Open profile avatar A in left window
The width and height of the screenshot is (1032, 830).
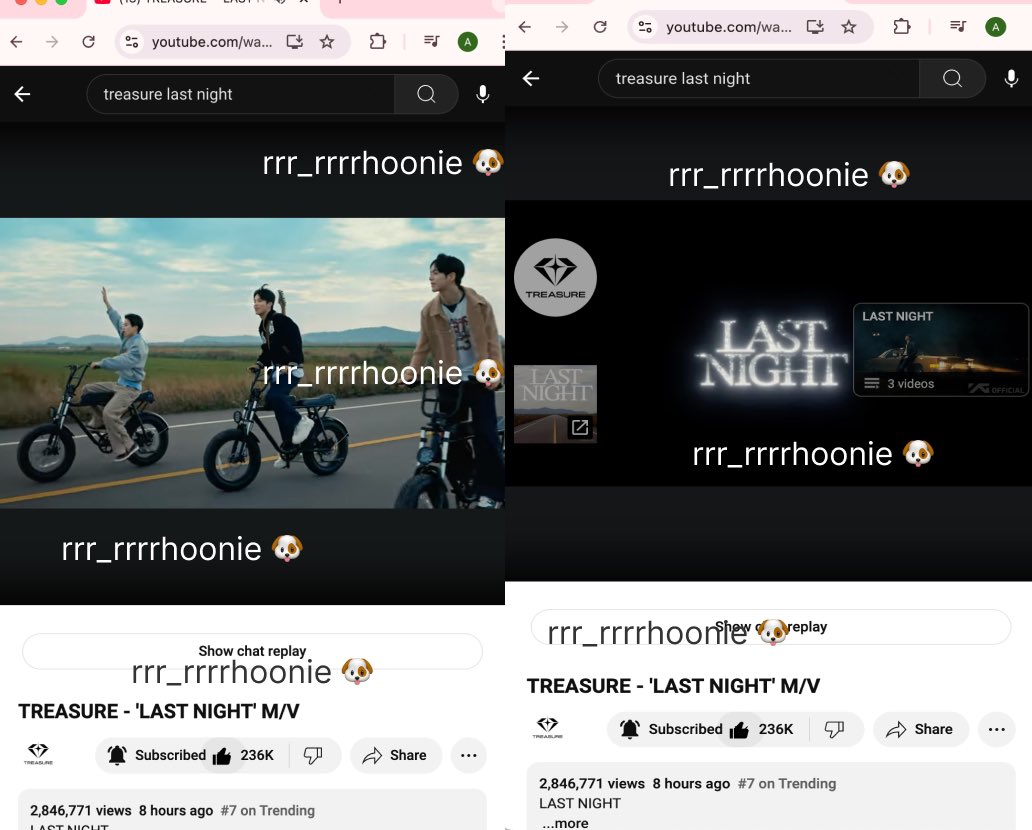tap(467, 42)
